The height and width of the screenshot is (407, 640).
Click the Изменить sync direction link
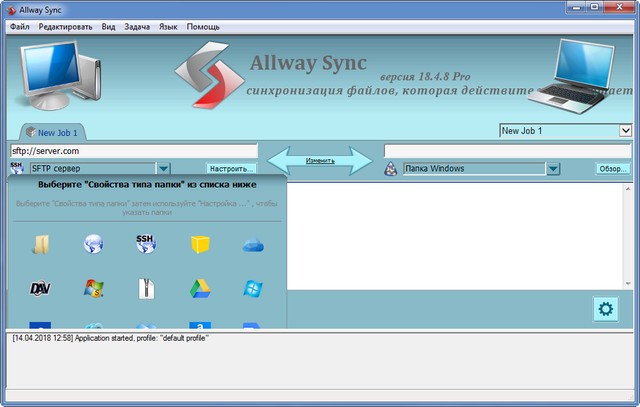pos(320,161)
